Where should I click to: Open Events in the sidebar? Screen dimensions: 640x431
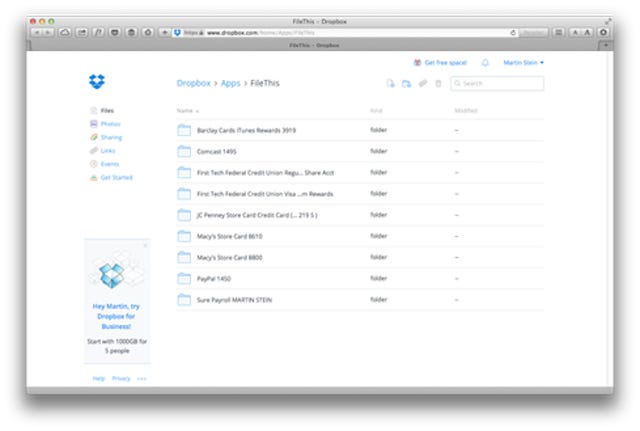[110, 164]
